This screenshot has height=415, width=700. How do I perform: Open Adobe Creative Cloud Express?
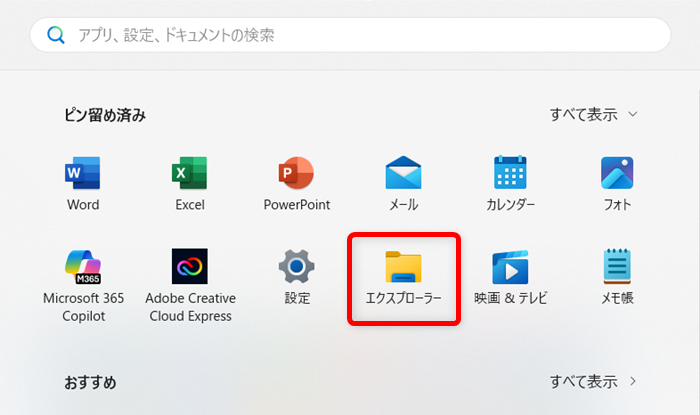190,286
